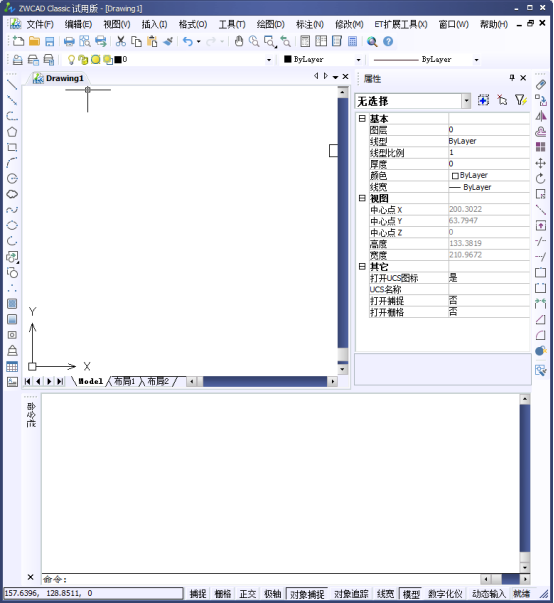Select the Circle drawing tool
The width and height of the screenshot is (554, 603).
(x=12, y=178)
